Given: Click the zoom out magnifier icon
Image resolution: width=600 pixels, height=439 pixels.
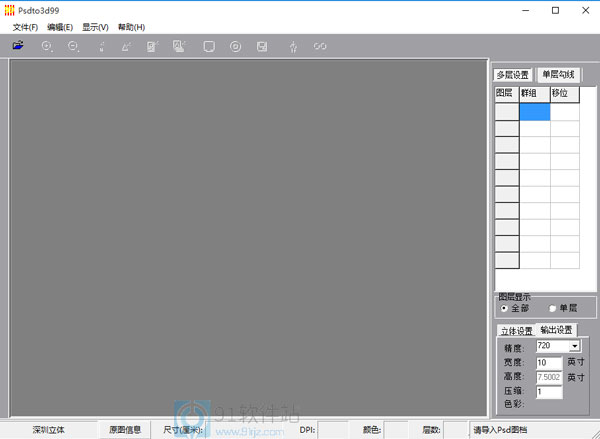Looking at the screenshot, I should [74, 46].
